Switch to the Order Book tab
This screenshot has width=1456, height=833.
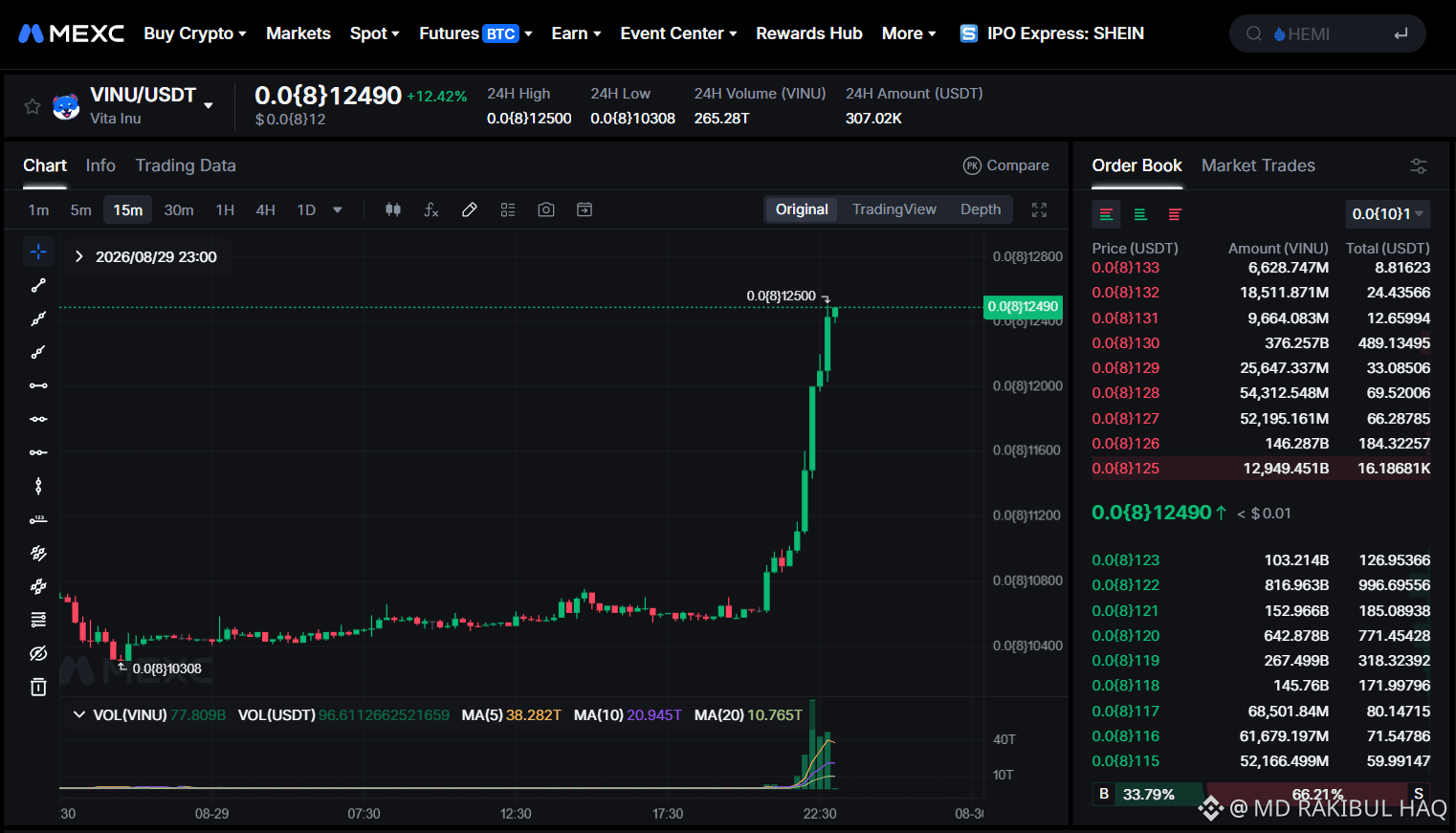[1136, 165]
